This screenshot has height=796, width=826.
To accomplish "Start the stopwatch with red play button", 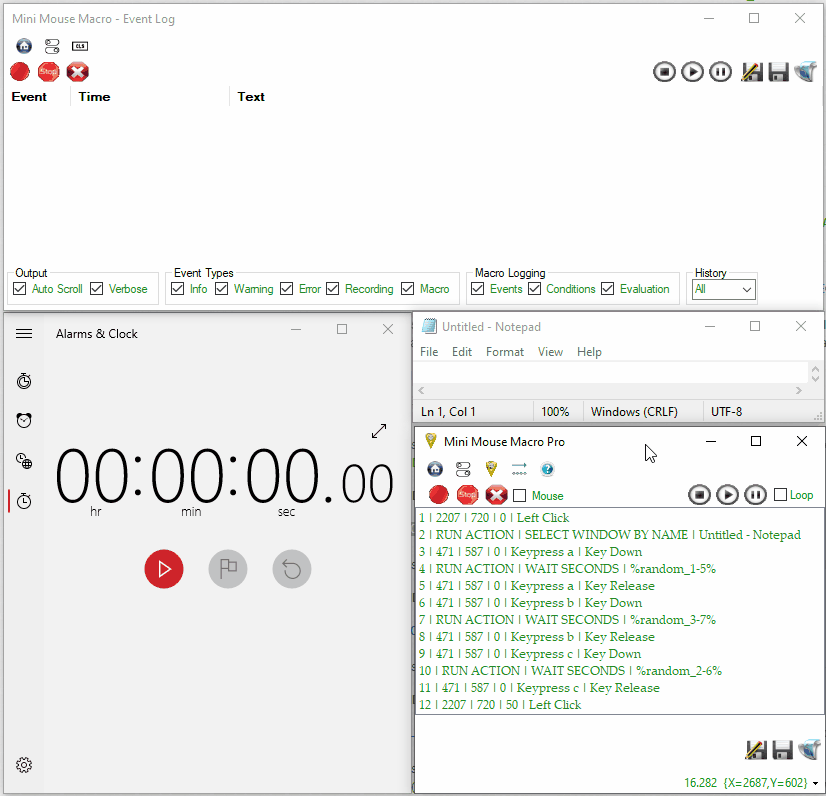I will point(164,569).
